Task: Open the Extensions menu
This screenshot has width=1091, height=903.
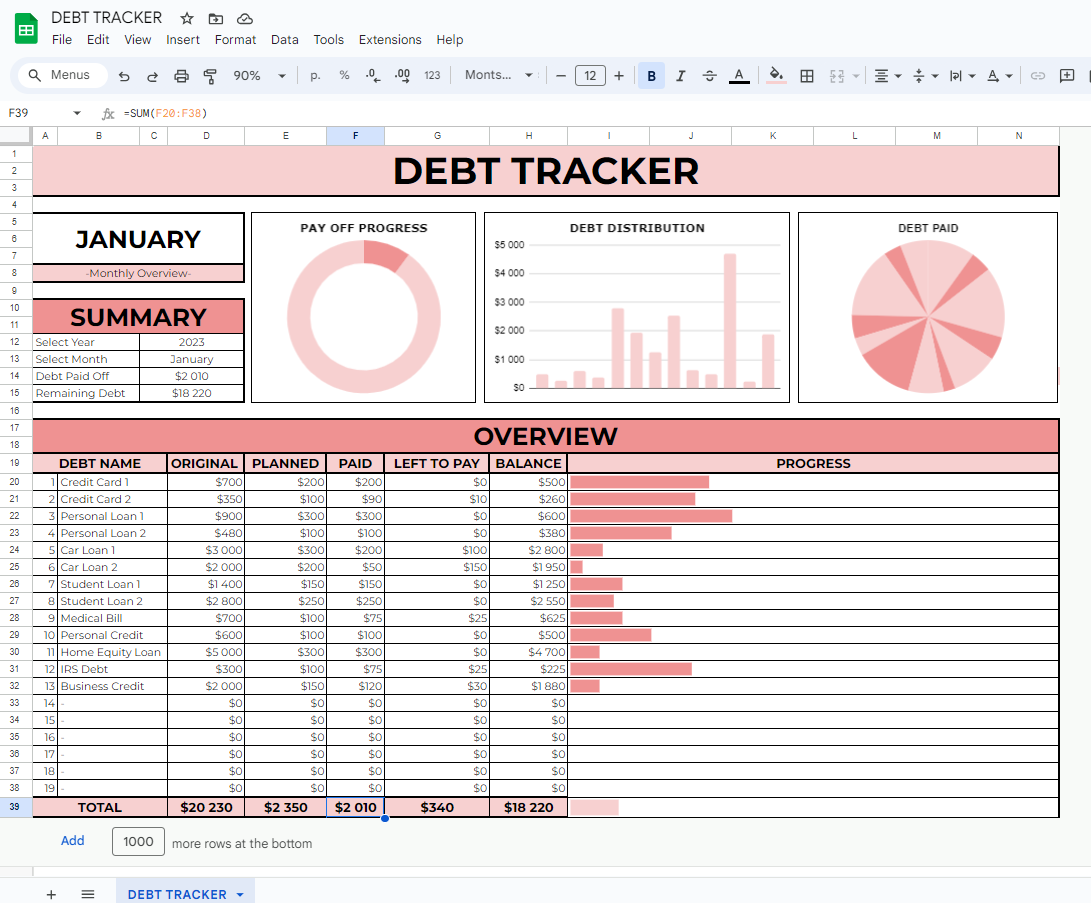Action: click(x=390, y=40)
